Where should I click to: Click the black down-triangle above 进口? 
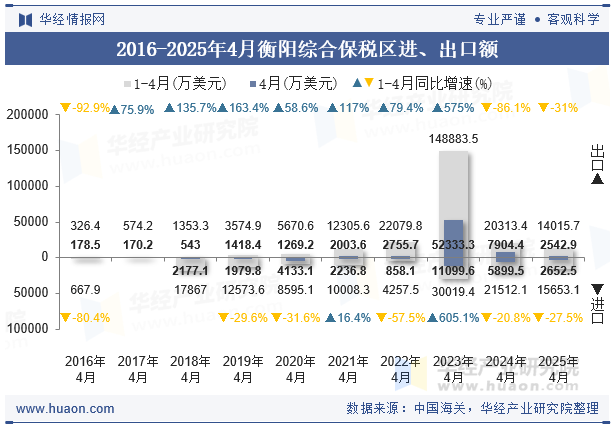click(x=598, y=289)
